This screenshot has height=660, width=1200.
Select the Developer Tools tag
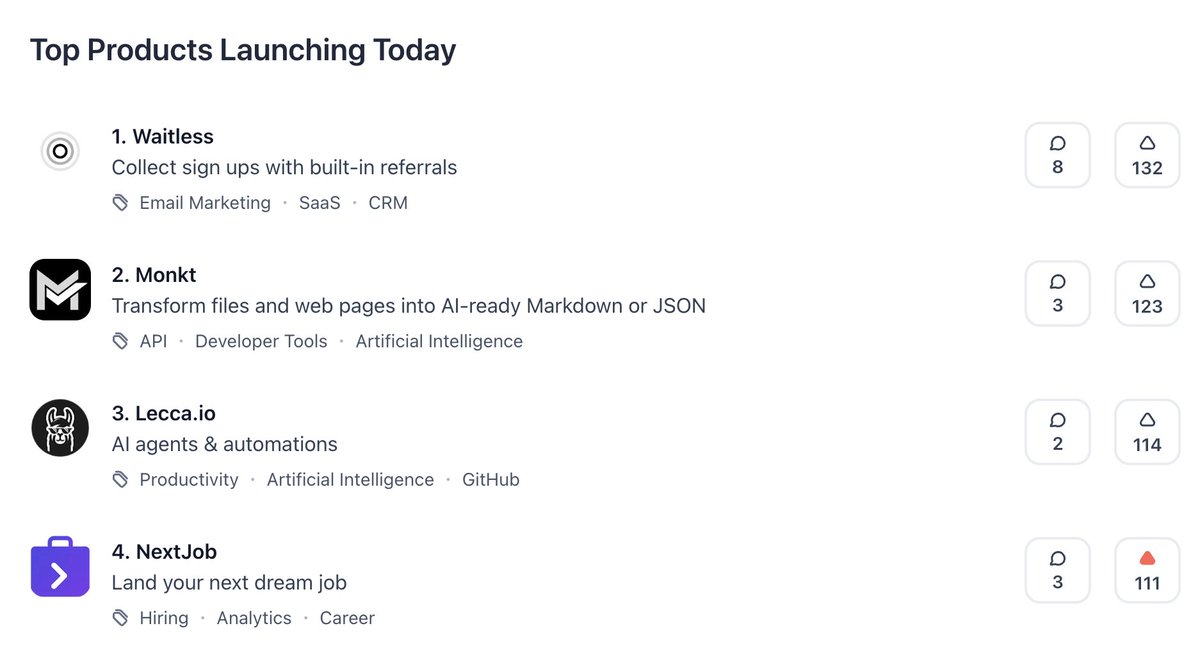tap(261, 341)
